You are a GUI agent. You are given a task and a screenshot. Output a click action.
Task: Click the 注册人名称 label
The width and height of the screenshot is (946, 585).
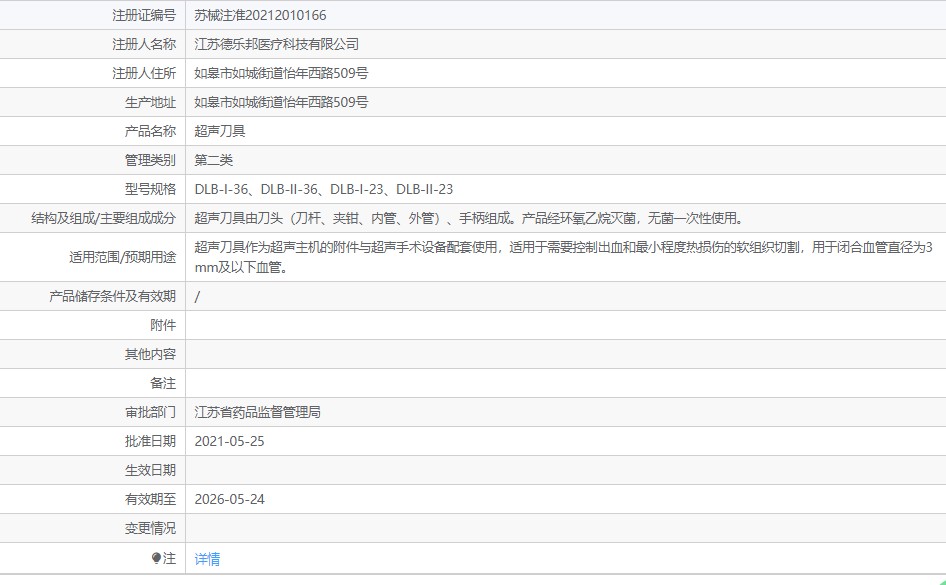(144, 44)
